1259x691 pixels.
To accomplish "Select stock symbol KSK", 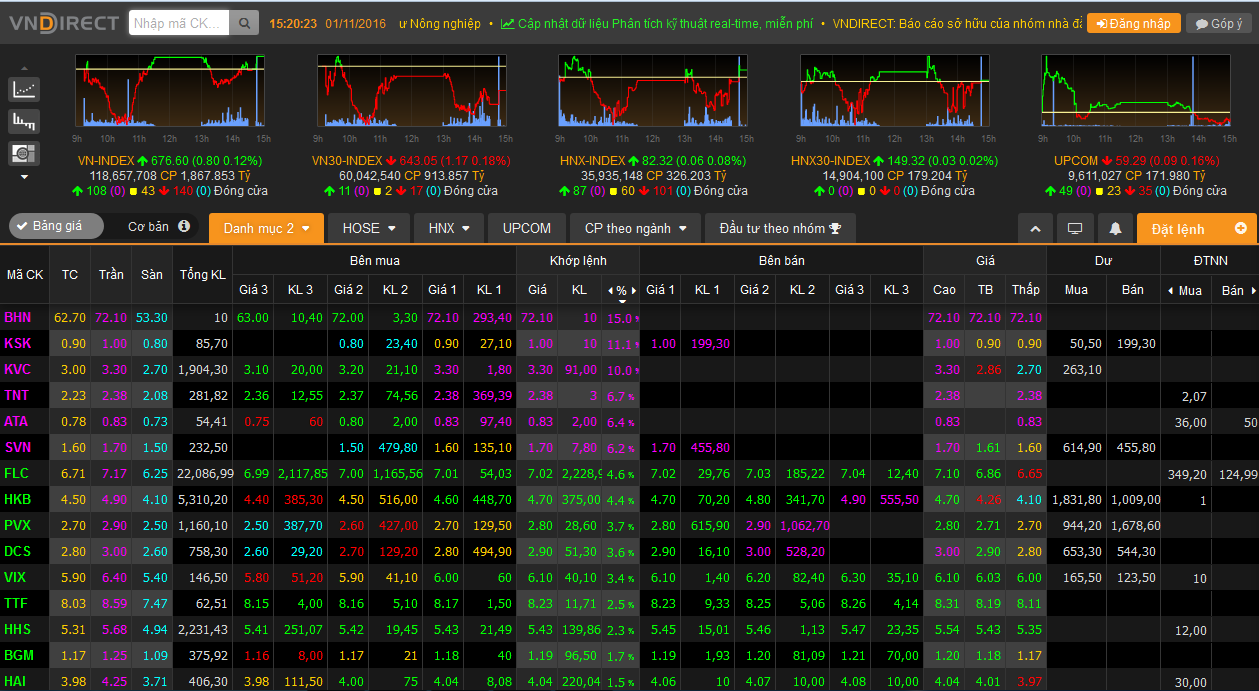I will coord(17,343).
